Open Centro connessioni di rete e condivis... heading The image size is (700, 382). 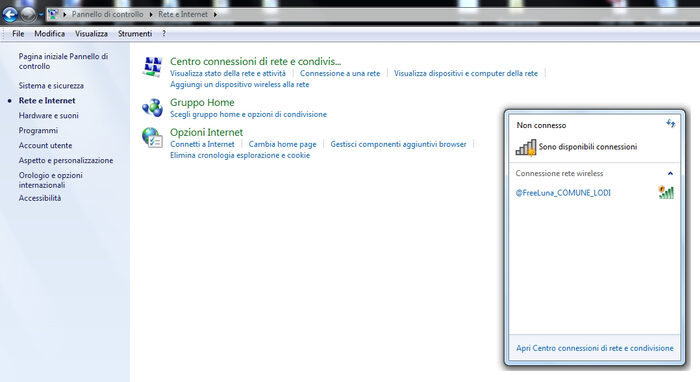(255, 61)
